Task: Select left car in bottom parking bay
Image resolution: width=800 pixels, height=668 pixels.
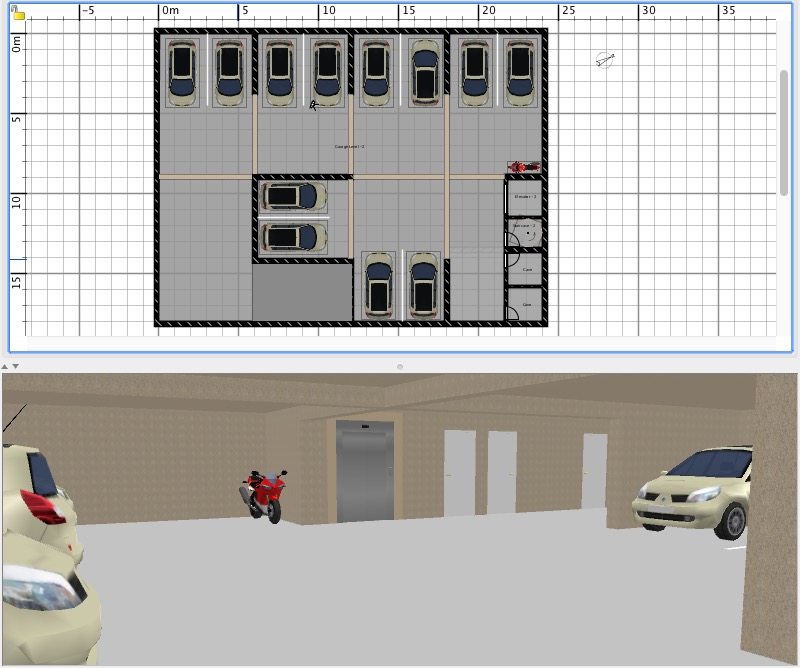Action: click(378, 284)
